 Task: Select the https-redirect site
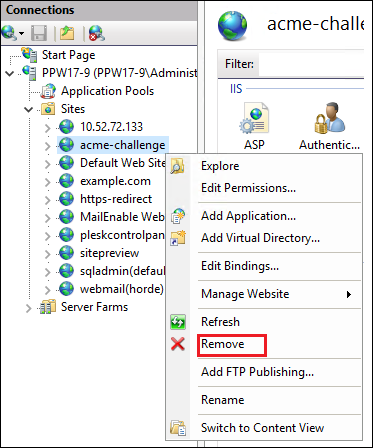click(x=116, y=199)
